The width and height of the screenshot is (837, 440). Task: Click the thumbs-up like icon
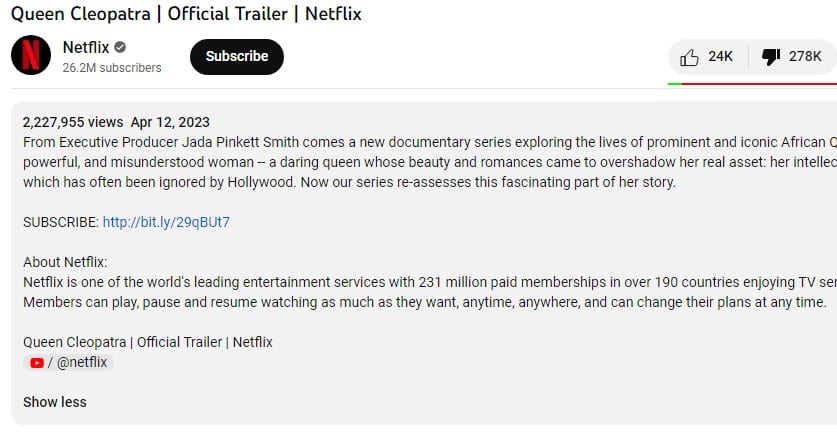pos(689,57)
